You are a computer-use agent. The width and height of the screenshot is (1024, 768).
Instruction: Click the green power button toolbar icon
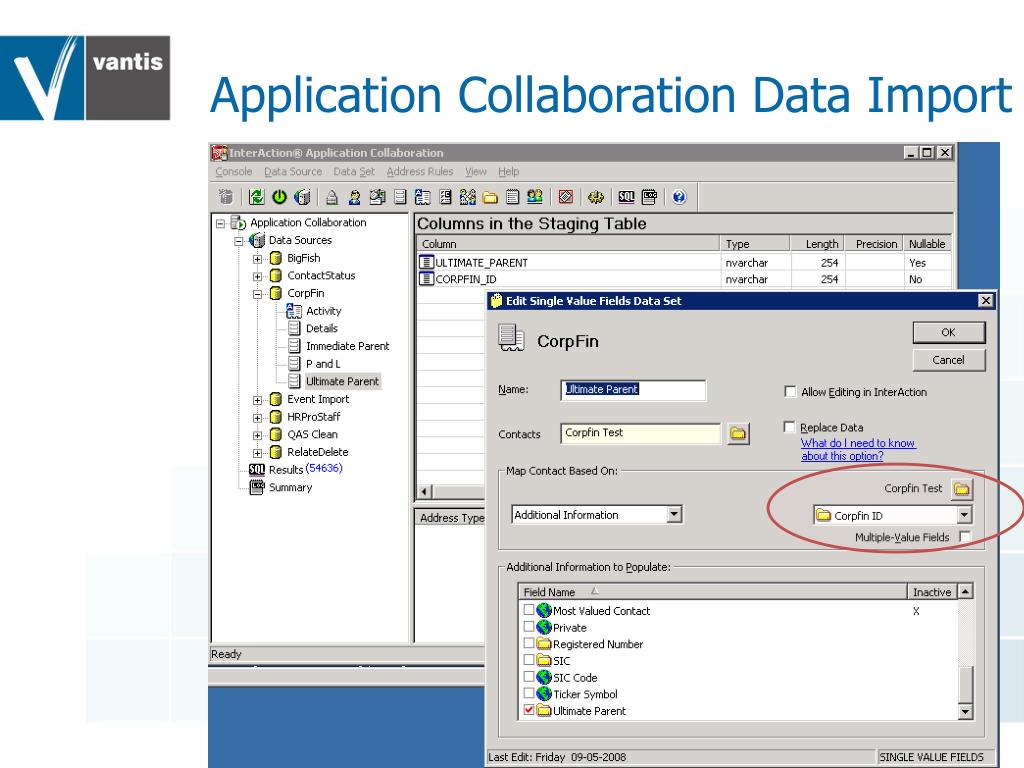pos(280,197)
